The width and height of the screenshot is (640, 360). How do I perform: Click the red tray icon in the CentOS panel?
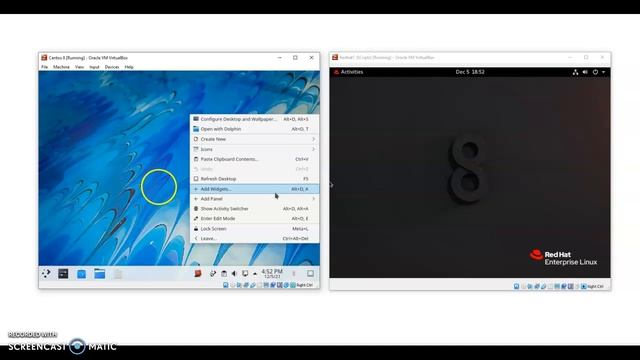(198, 273)
